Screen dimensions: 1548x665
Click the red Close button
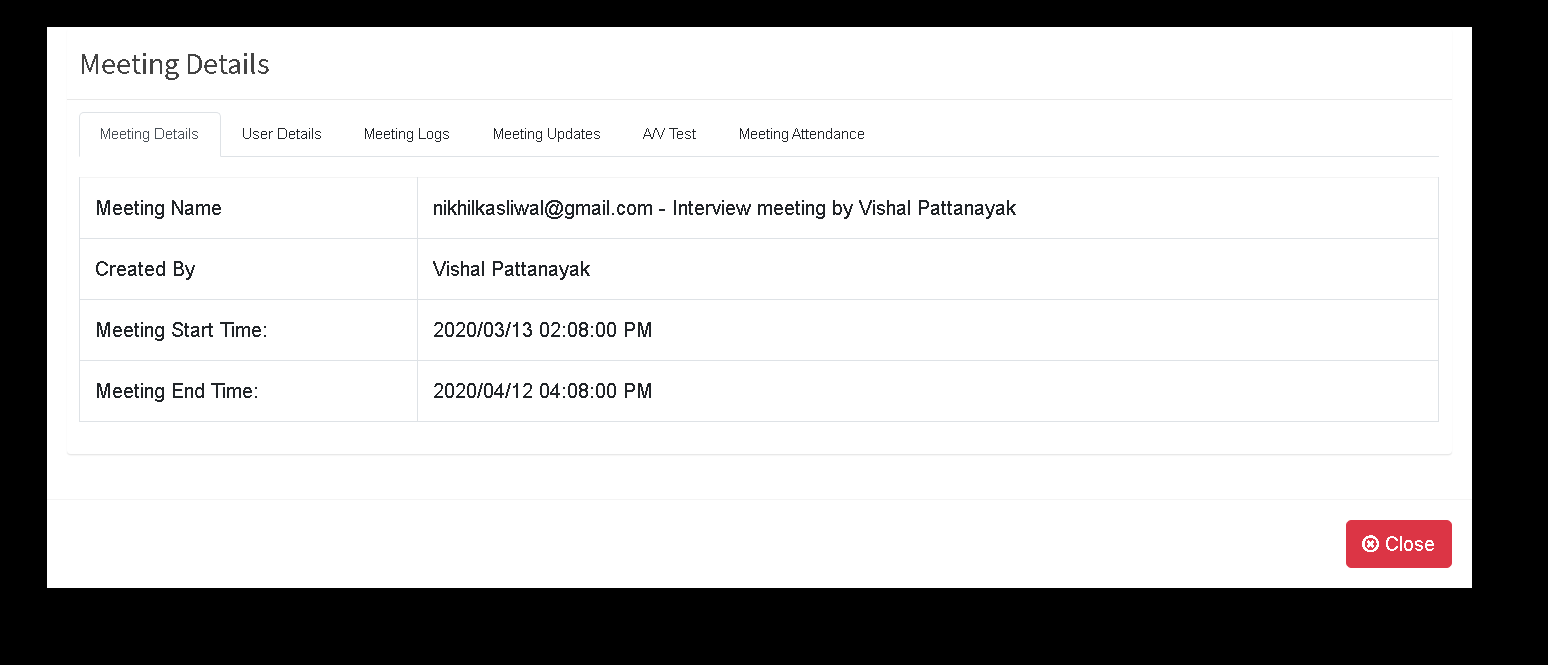point(1398,544)
